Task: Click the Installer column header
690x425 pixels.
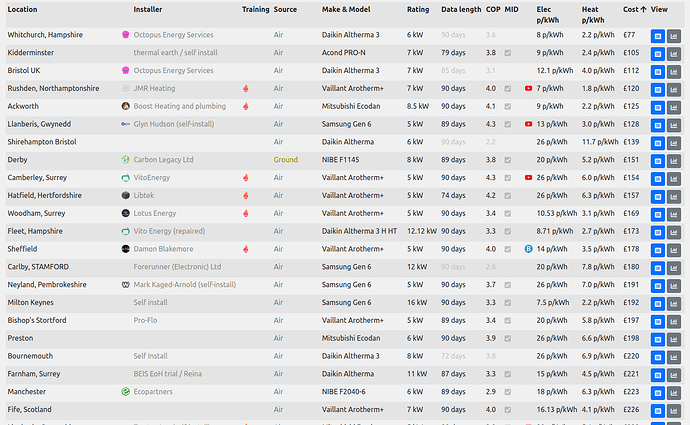Action: [148, 9]
